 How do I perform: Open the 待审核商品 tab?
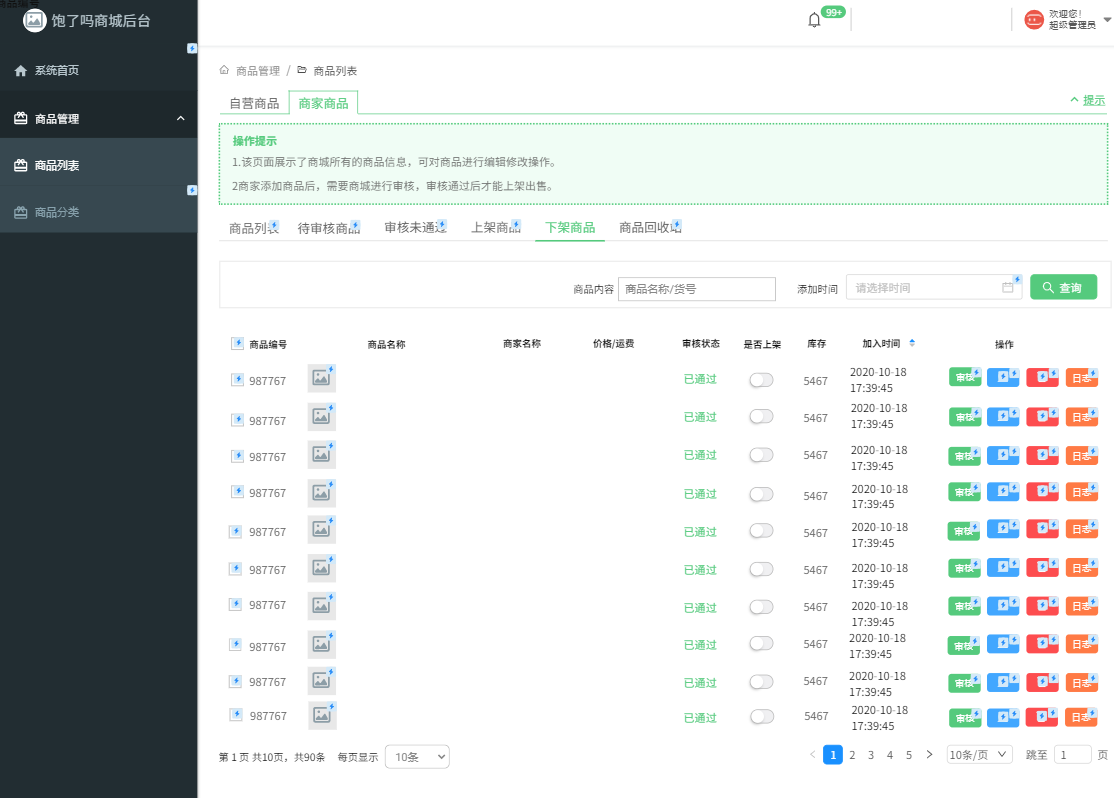click(328, 228)
